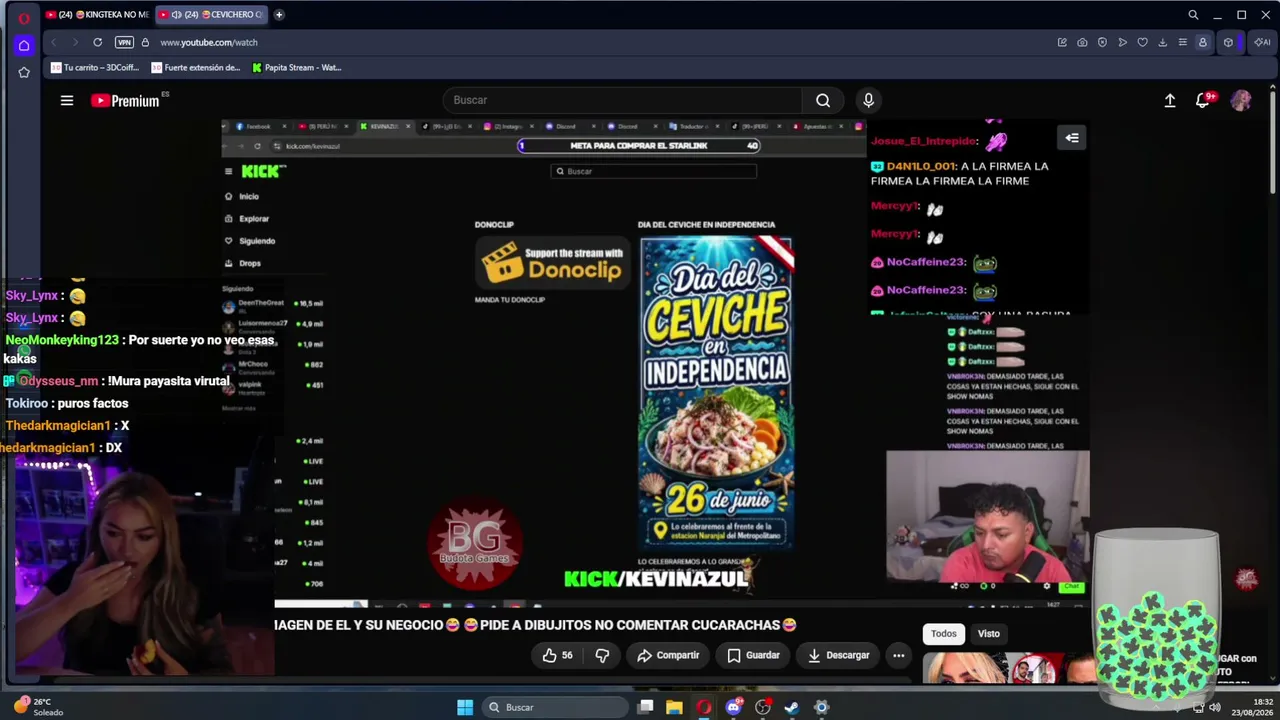The image size is (1280, 720).
Task: Open Opera profile person icon
Action: click(x=1202, y=42)
